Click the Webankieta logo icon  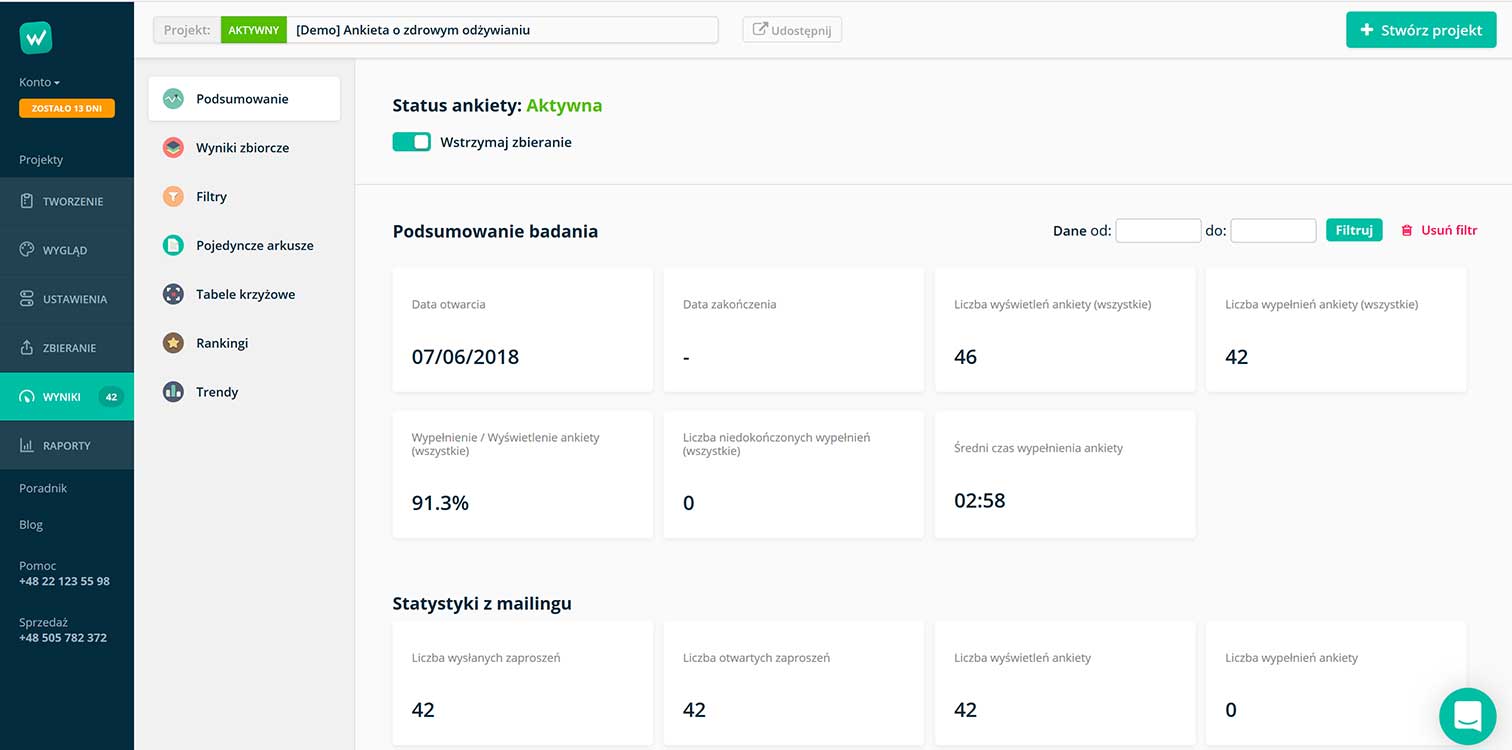pos(36,38)
